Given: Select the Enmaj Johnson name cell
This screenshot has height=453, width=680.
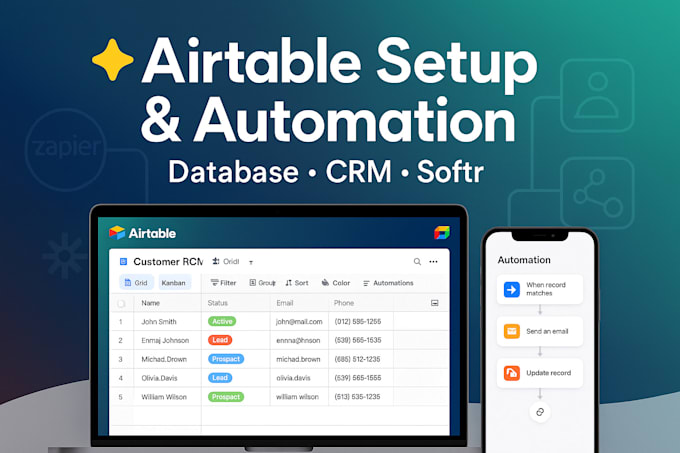Looking at the screenshot, I should click(x=165, y=340).
